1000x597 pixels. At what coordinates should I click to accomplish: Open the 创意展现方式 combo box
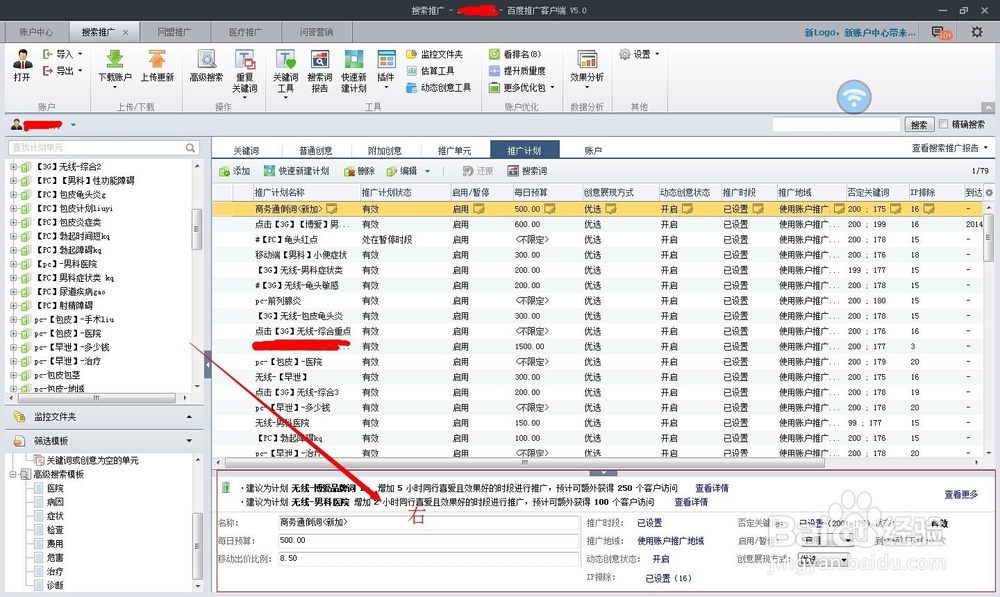point(824,559)
